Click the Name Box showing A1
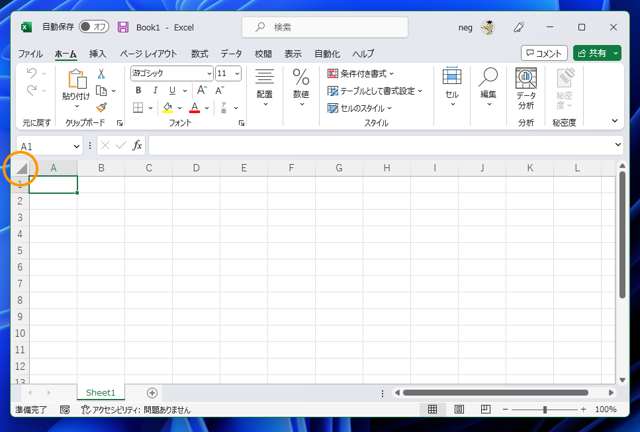The height and width of the screenshot is (432, 640). click(x=45, y=146)
